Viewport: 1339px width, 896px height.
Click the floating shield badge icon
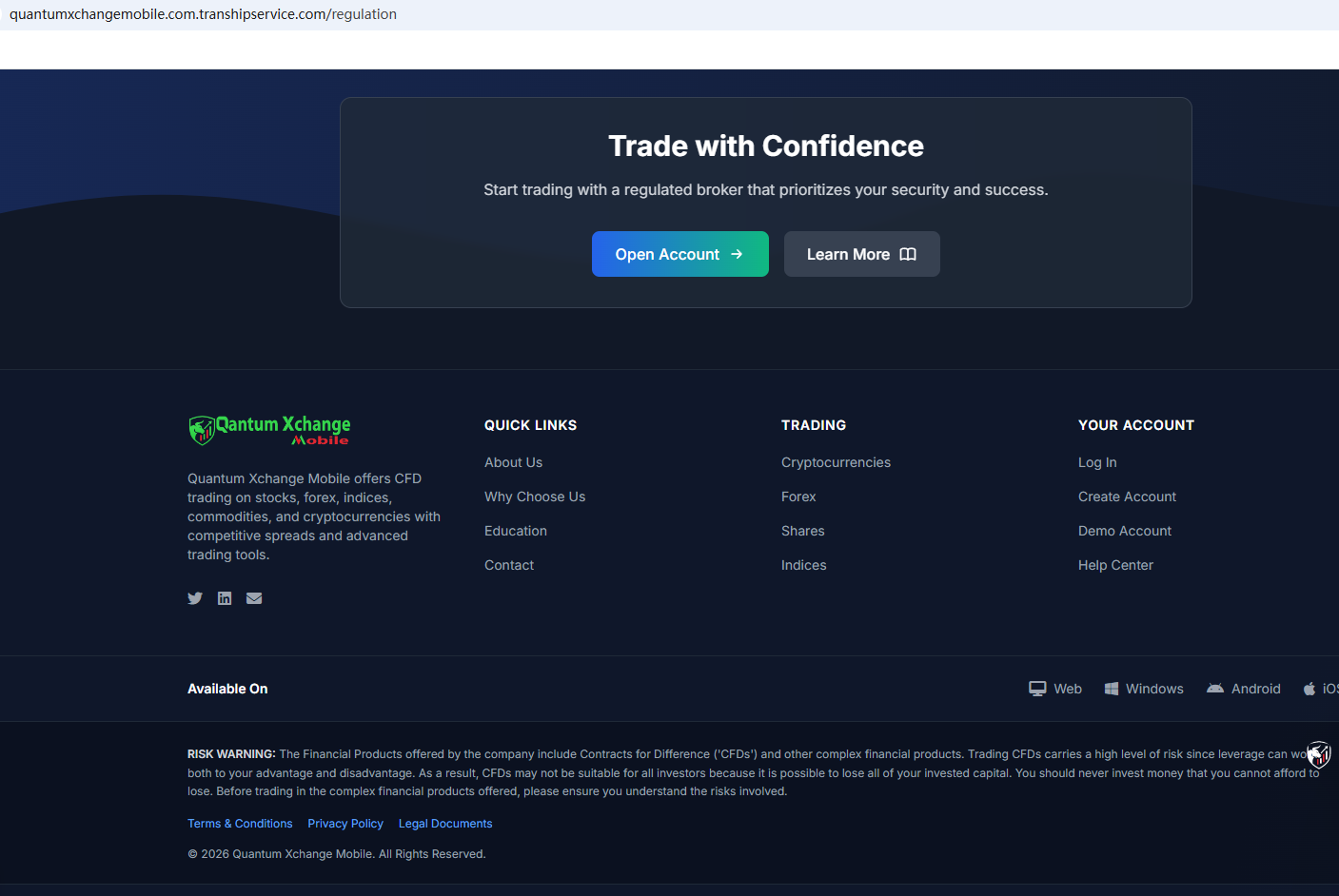click(1318, 755)
